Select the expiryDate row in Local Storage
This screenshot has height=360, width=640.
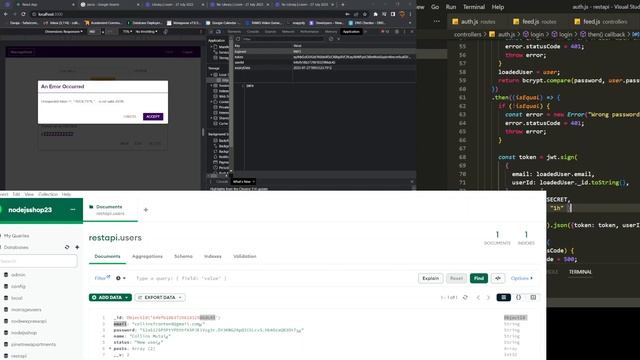pos(324,68)
